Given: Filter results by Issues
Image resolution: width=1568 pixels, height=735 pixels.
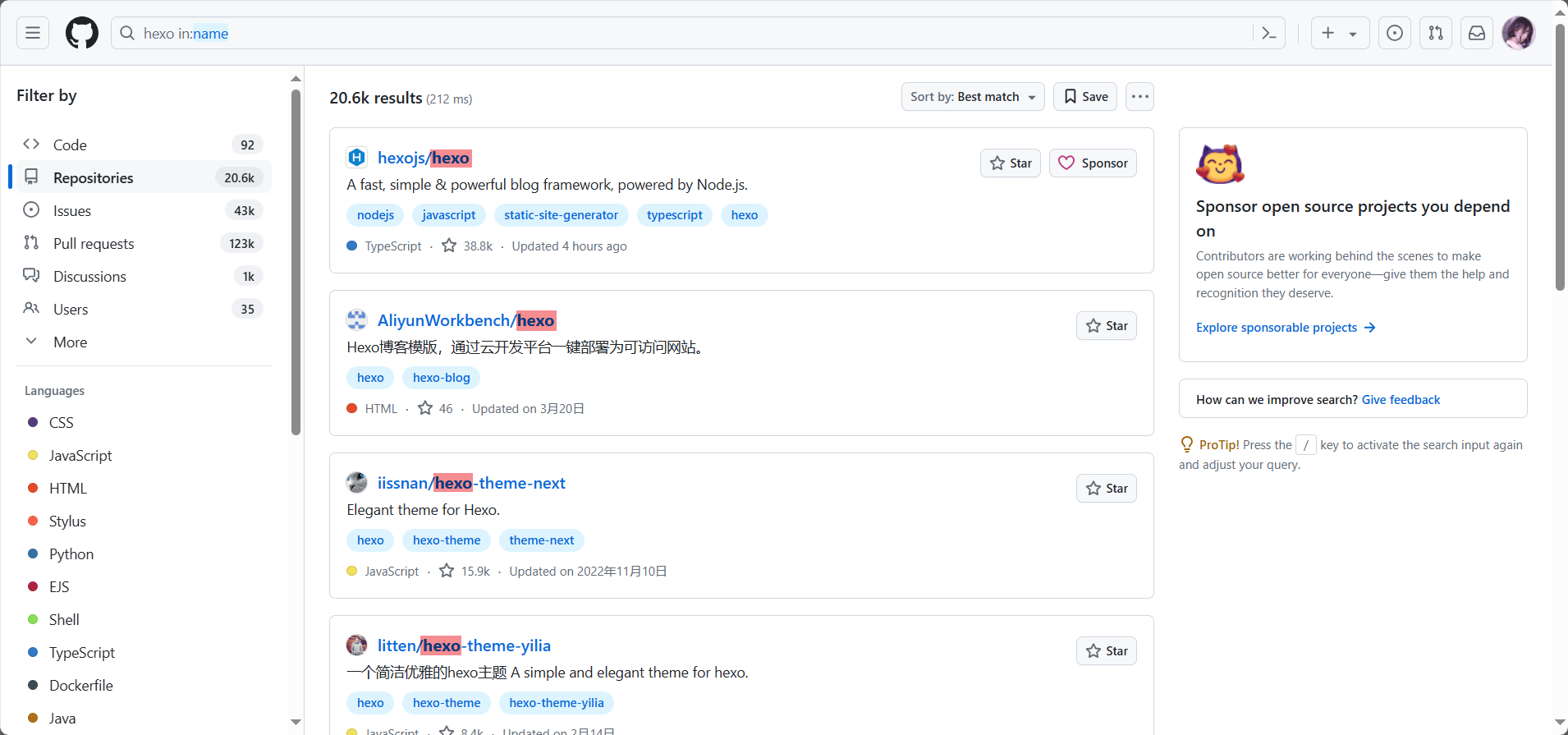Looking at the screenshot, I should (x=72, y=211).
